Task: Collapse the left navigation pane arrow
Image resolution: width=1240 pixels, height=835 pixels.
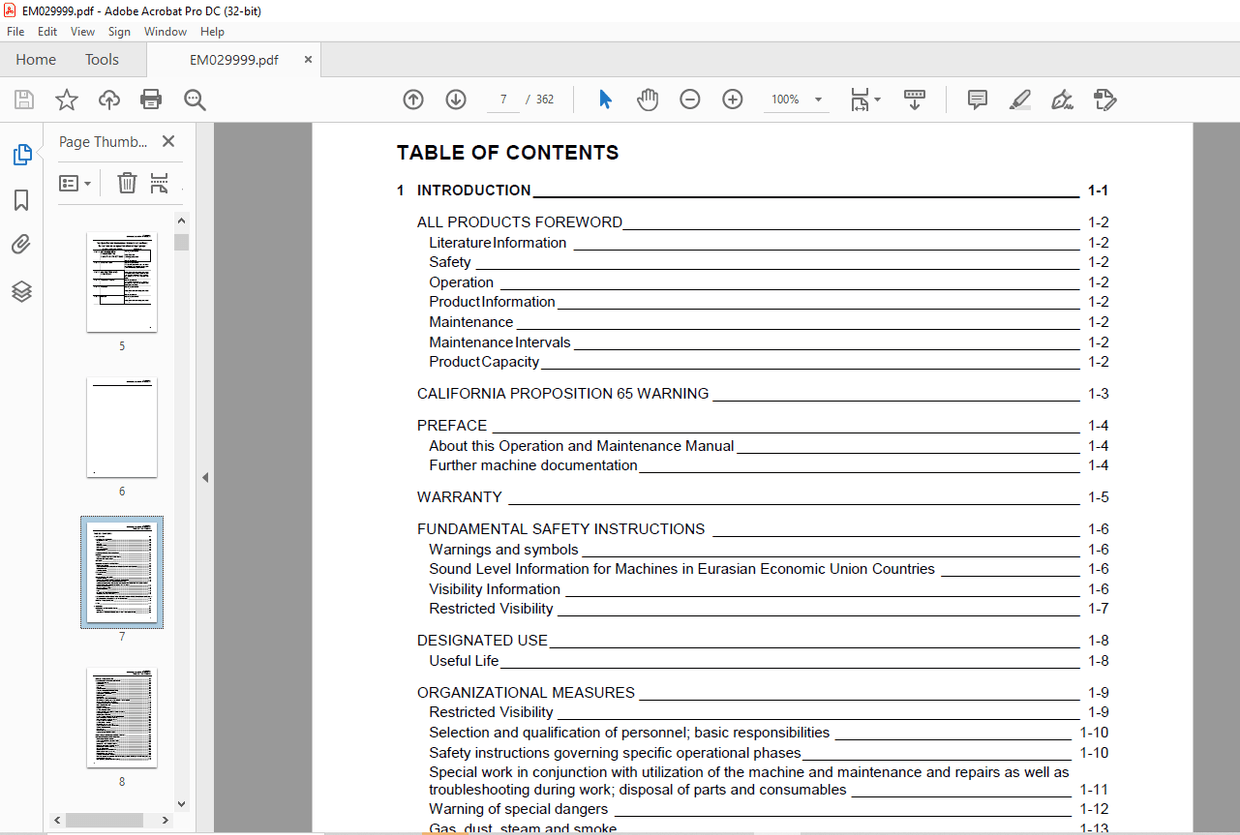Action: click(205, 478)
